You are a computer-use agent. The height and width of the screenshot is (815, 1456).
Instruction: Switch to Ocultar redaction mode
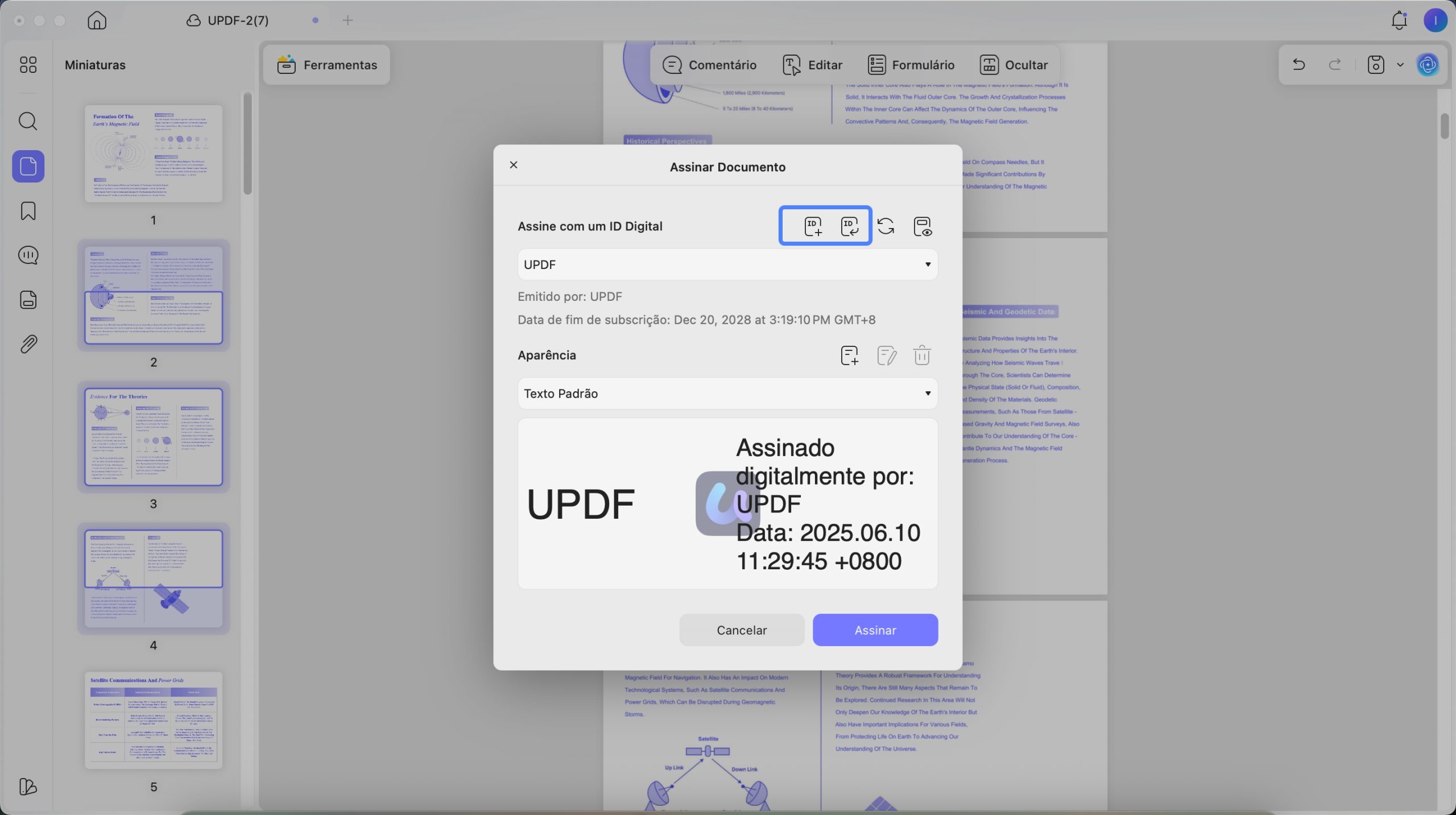[x=1014, y=65]
